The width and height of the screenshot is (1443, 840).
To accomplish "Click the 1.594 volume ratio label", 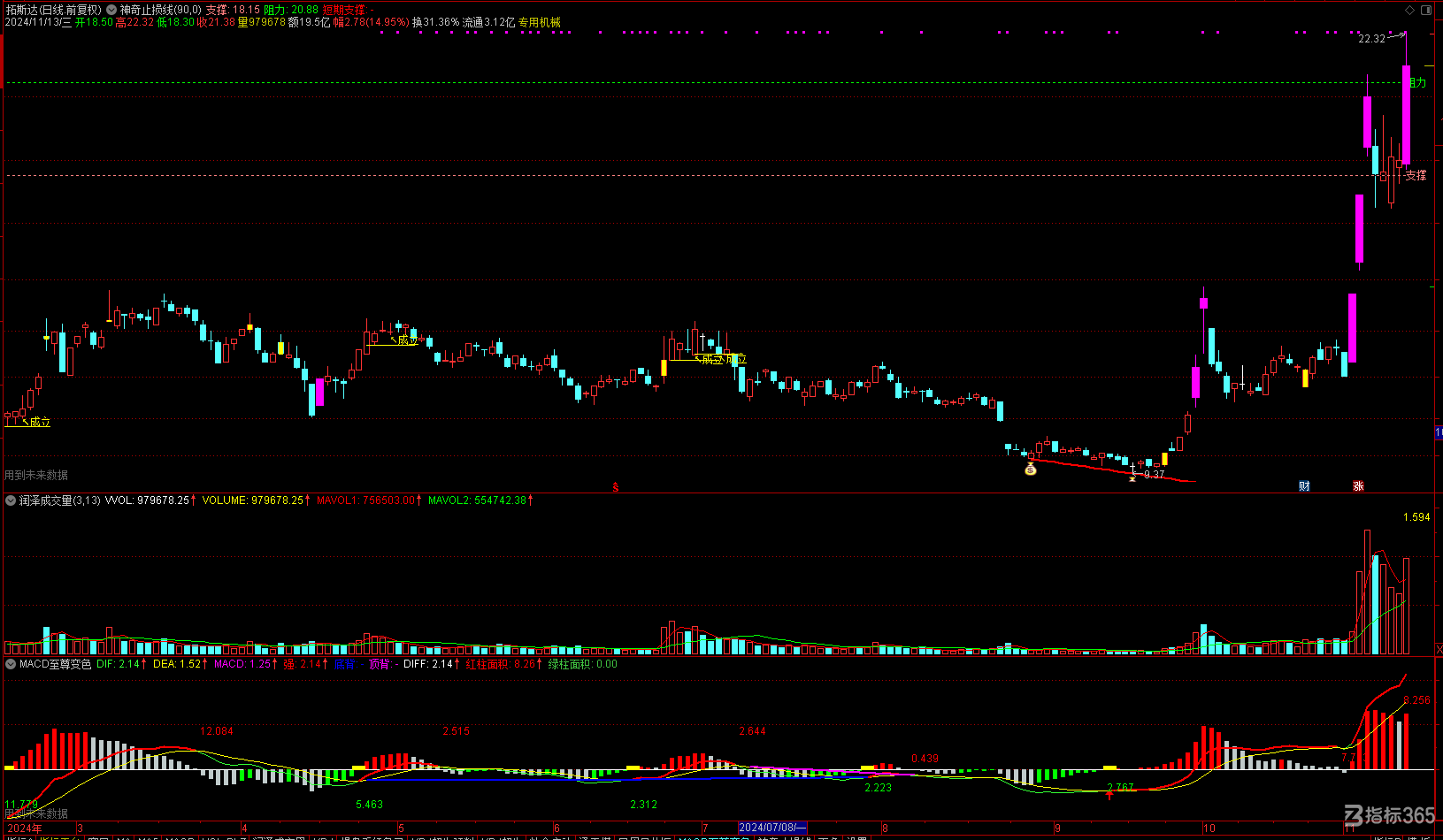I will point(1416,517).
